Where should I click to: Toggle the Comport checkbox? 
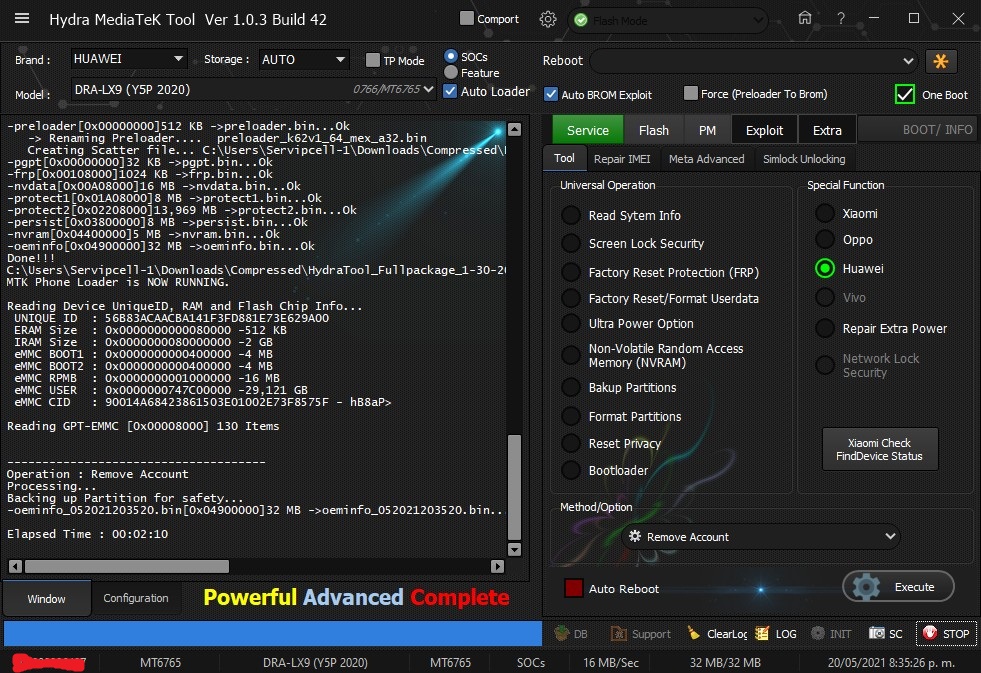pyautogui.click(x=467, y=18)
